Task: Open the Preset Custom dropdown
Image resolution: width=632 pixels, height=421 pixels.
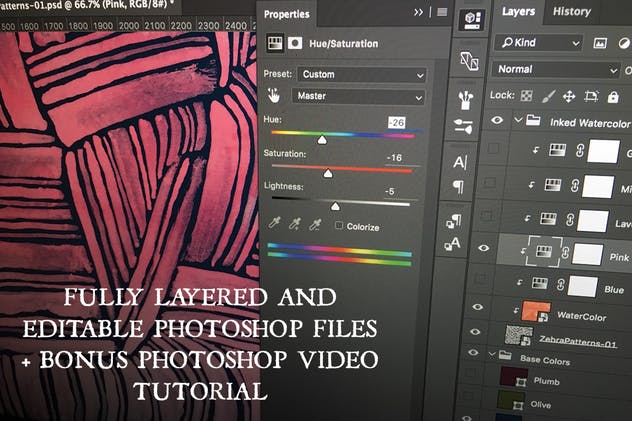Action: [360, 74]
